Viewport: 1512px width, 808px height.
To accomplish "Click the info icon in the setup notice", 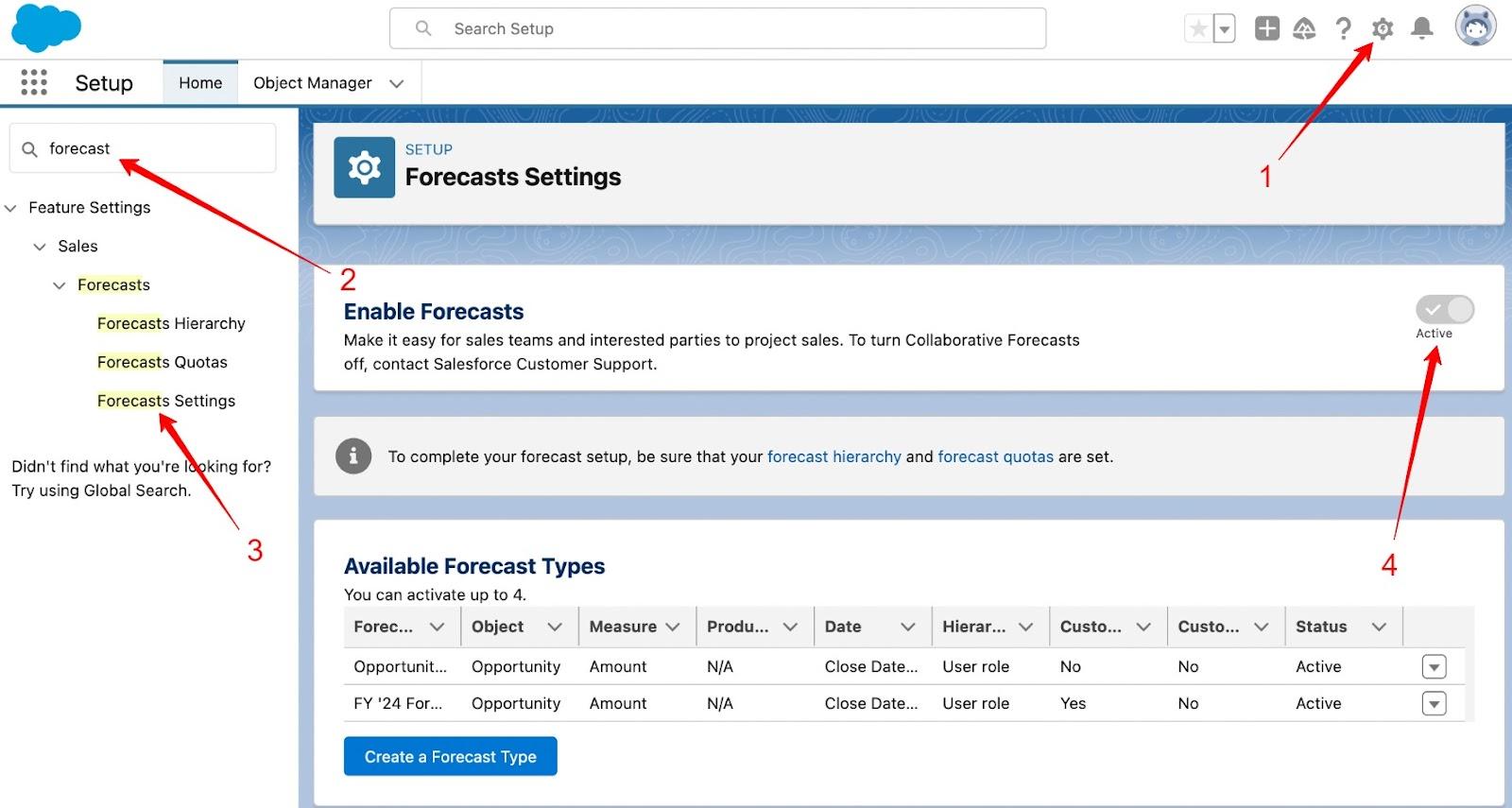I will [353, 456].
